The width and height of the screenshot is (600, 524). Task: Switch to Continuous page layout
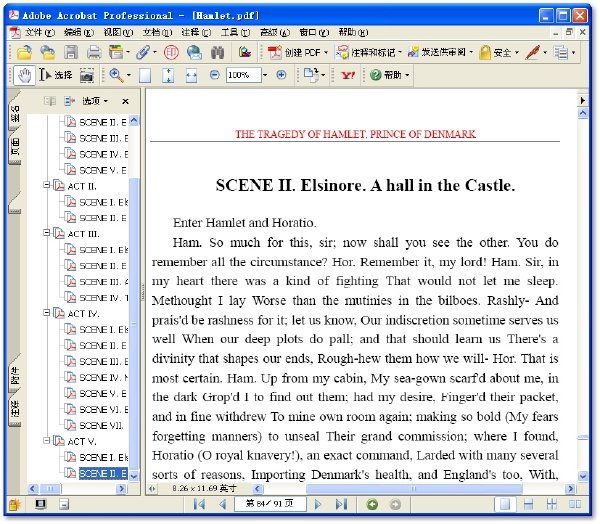tap(528, 504)
